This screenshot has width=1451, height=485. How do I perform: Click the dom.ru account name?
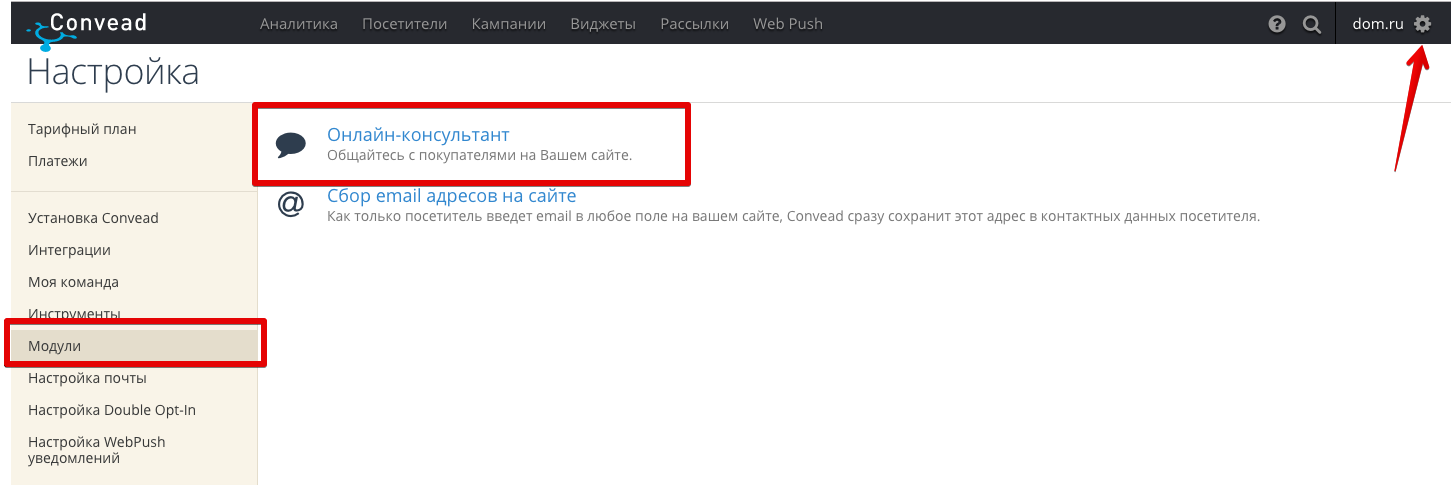[1378, 24]
